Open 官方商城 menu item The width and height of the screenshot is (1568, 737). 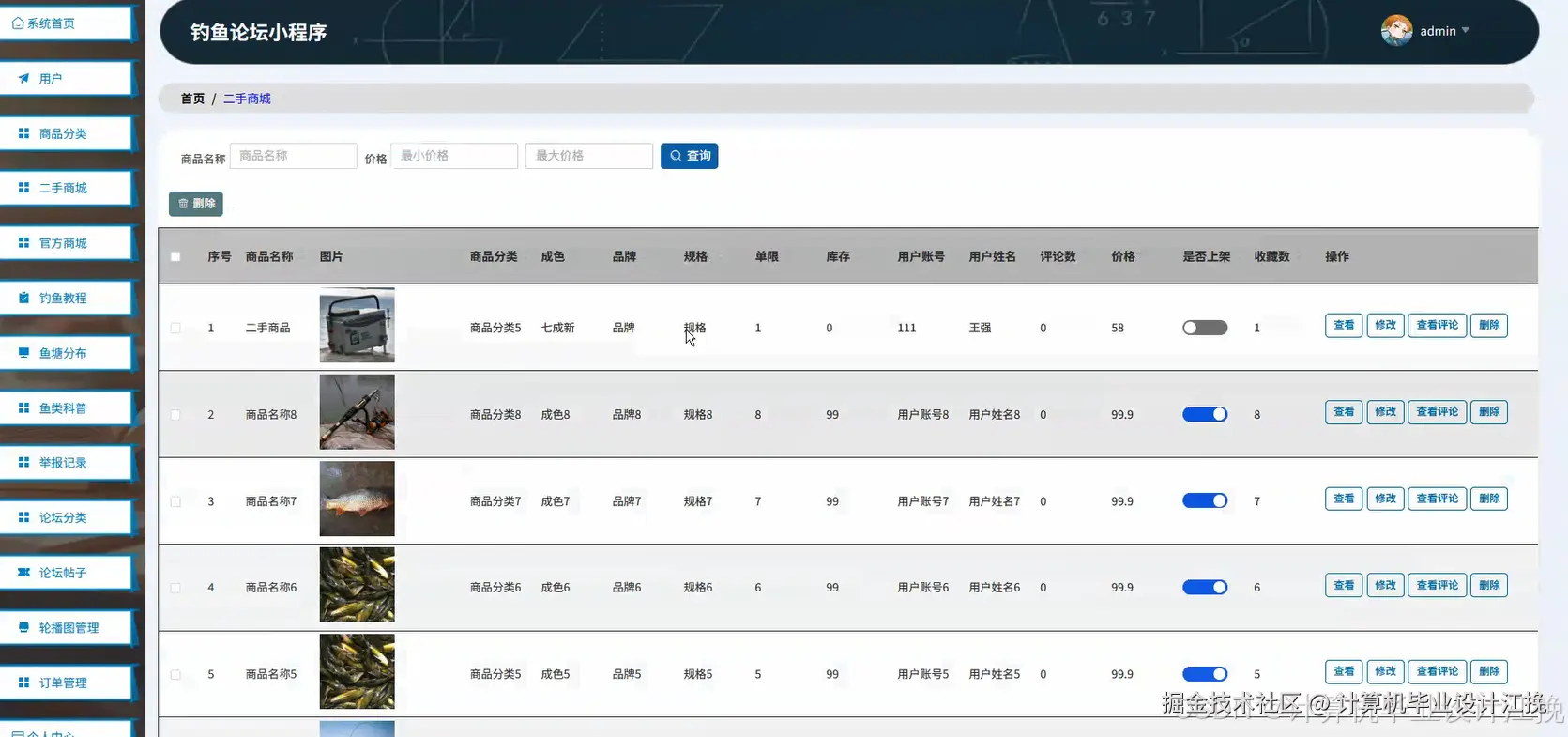(66, 242)
